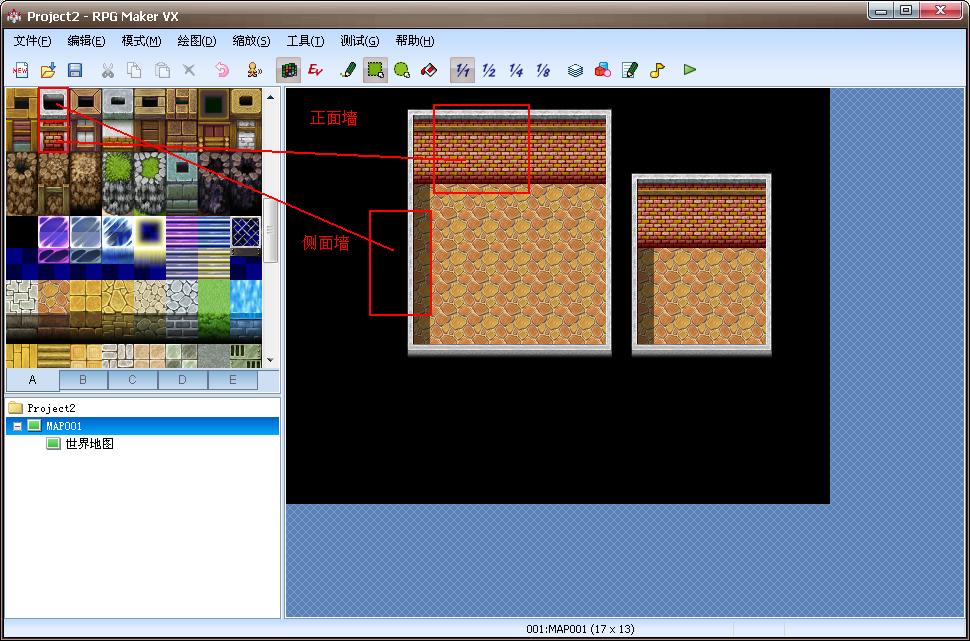This screenshot has width=970, height=641.
Task: Open the 帮助(H) menu
Action: click(414, 41)
